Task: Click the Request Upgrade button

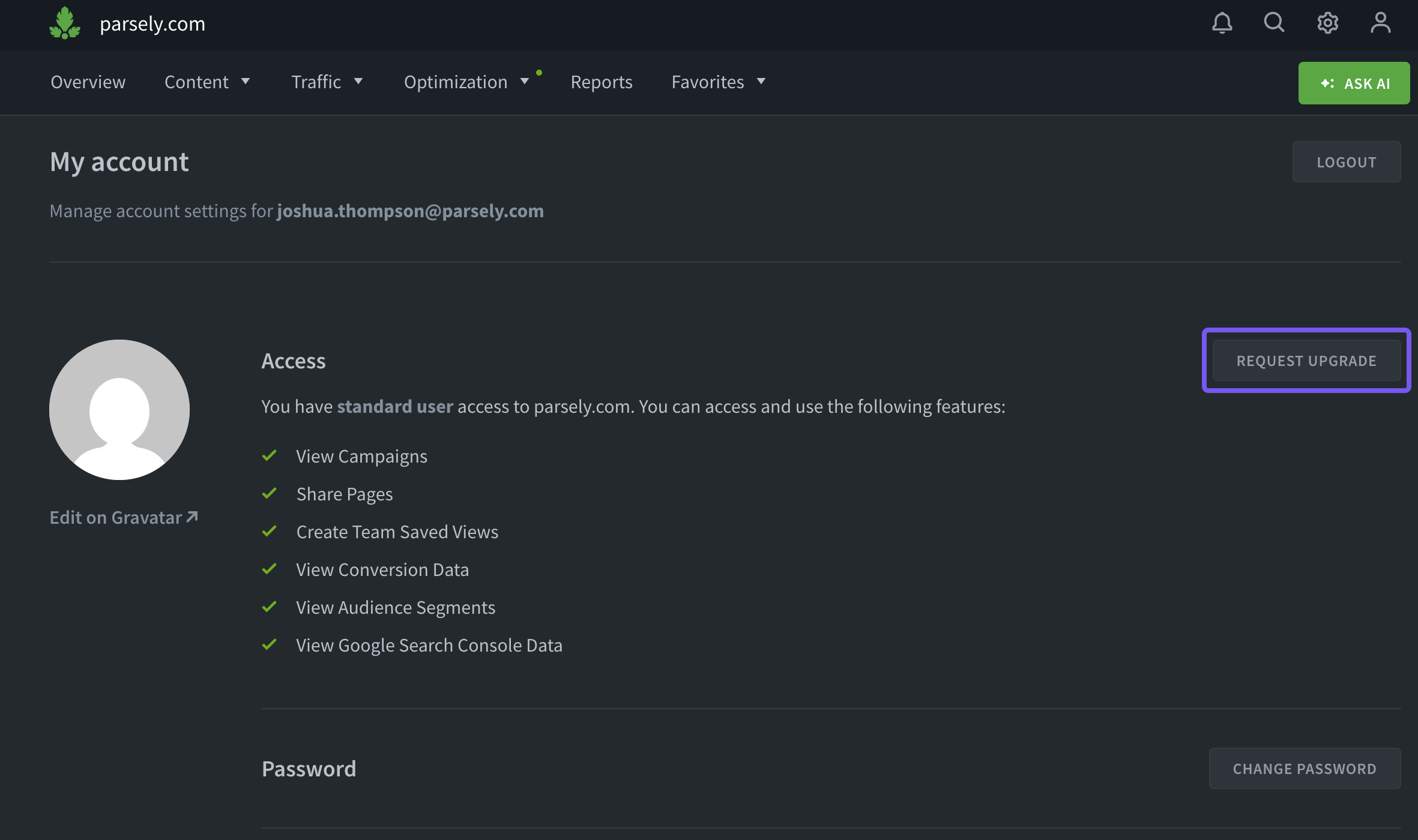Action: [1306, 361]
